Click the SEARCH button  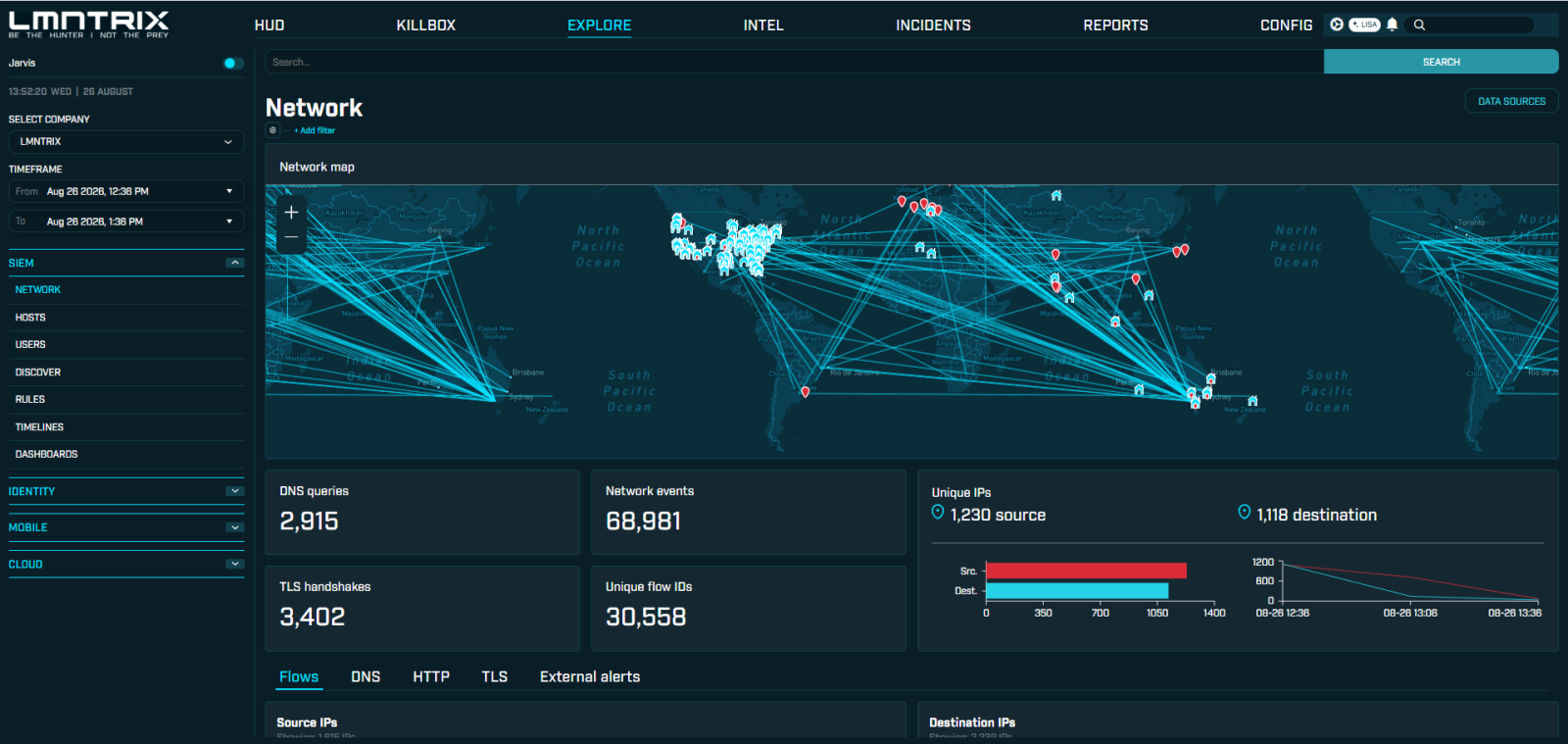(x=1441, y=62)
